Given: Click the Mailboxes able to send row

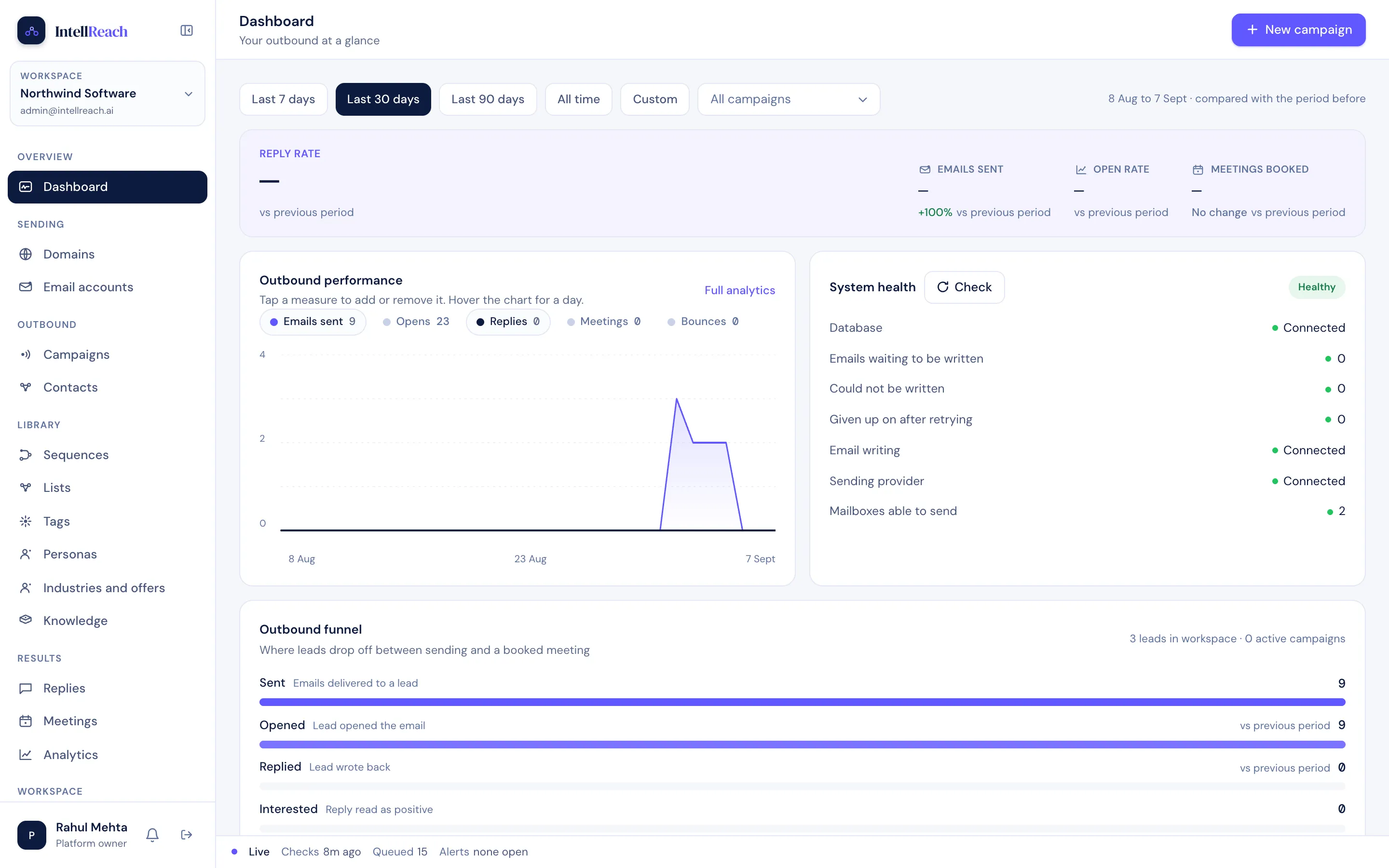Looking at the screenshot, I should point(1087,511).
